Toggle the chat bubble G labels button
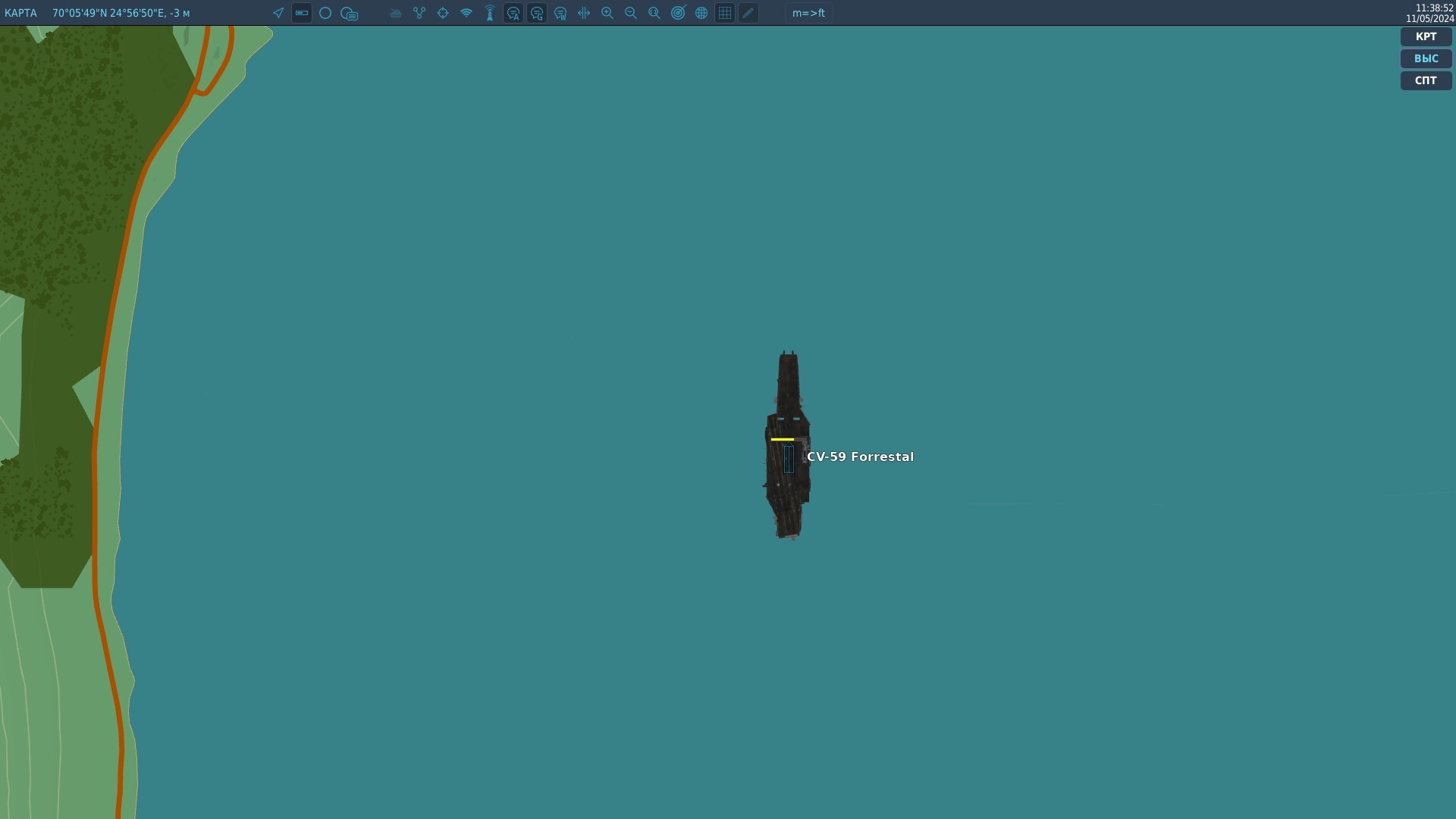 click(x=537, y=13)
